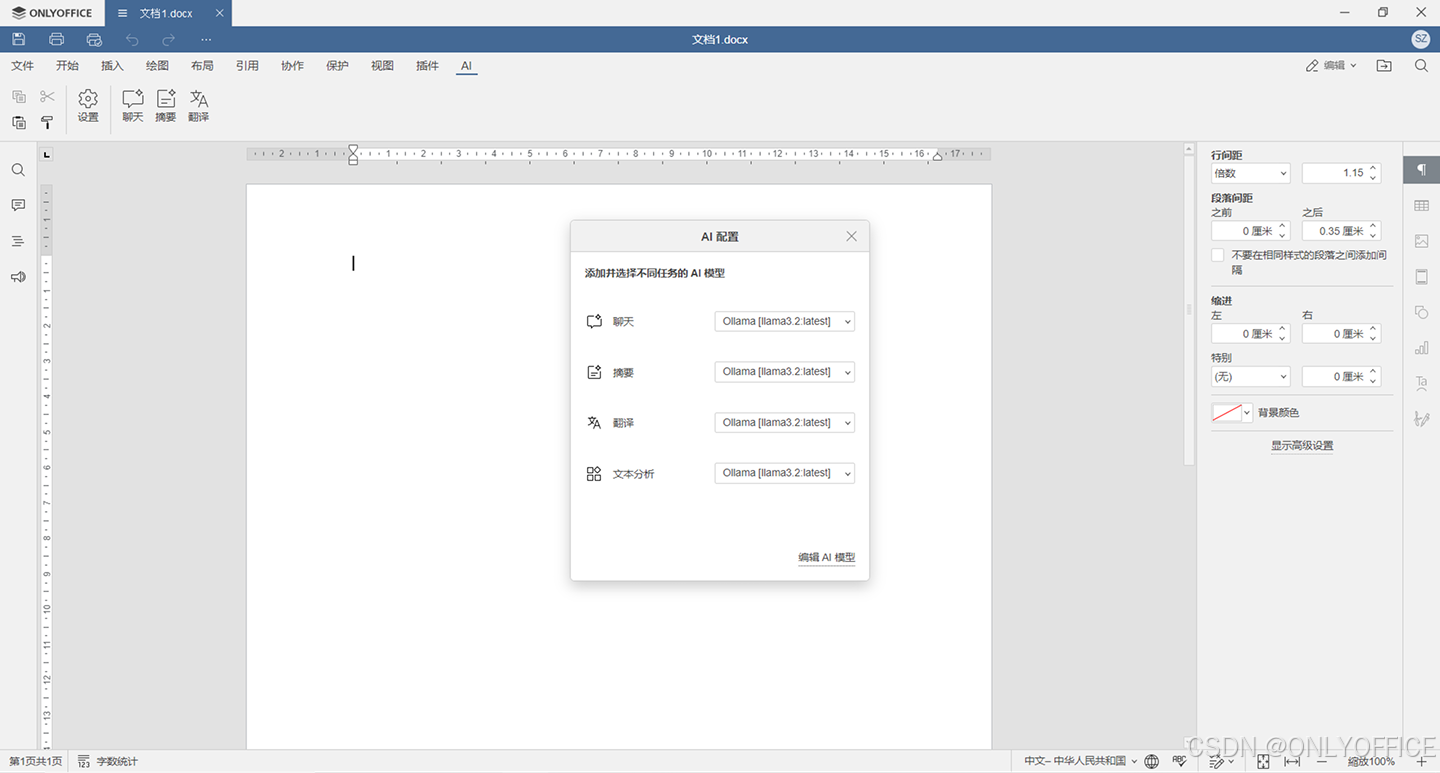Switch to the 开始 tab
Viewport: 1440px width, 773px height.
click(67, 66)
